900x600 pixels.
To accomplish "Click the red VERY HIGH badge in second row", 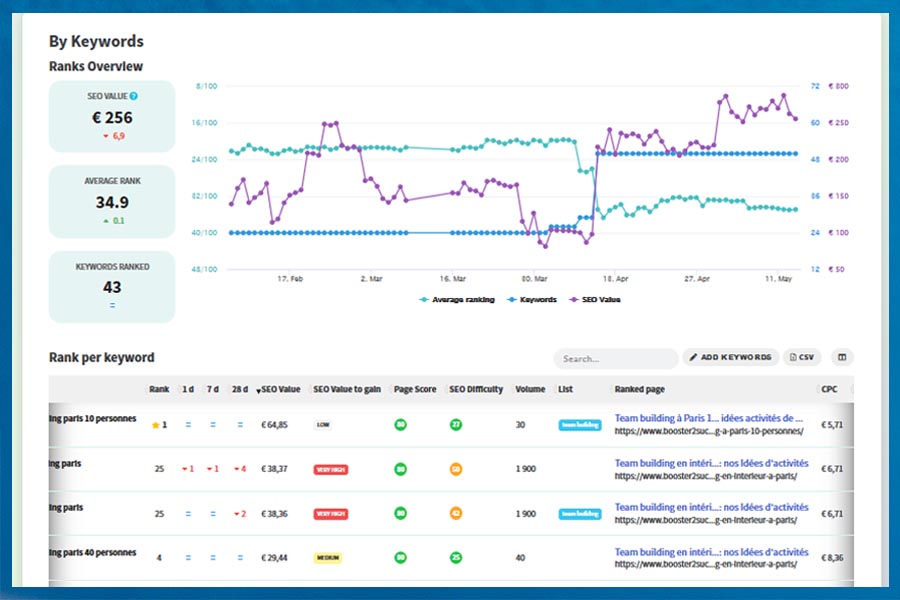I will click(332, 469).
